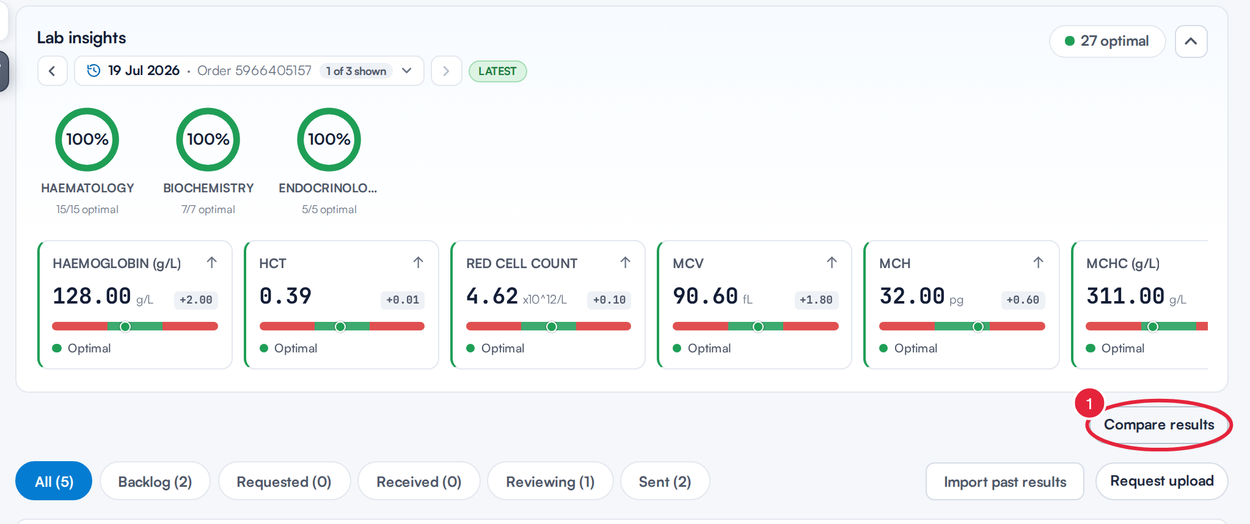
Task: Select the Endocrinology 100% ring
Action: click(x=329, y=139)
